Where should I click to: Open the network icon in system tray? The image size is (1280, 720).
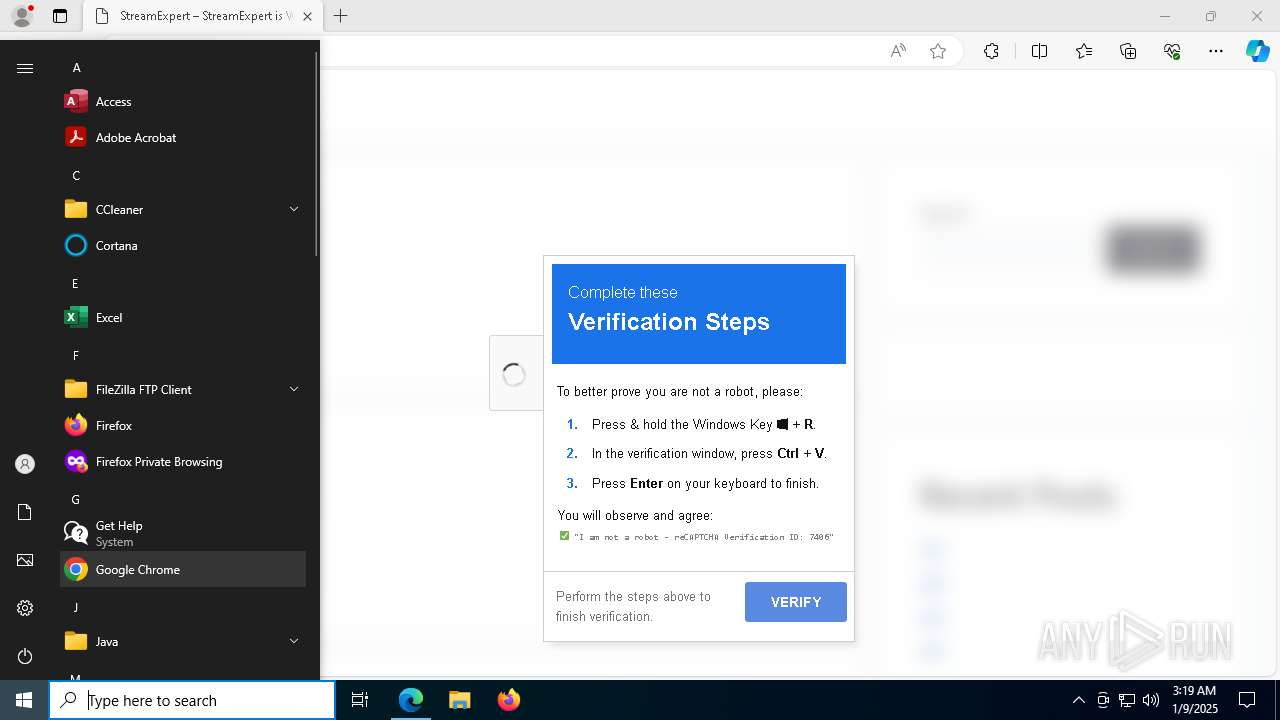point(1127,700)
